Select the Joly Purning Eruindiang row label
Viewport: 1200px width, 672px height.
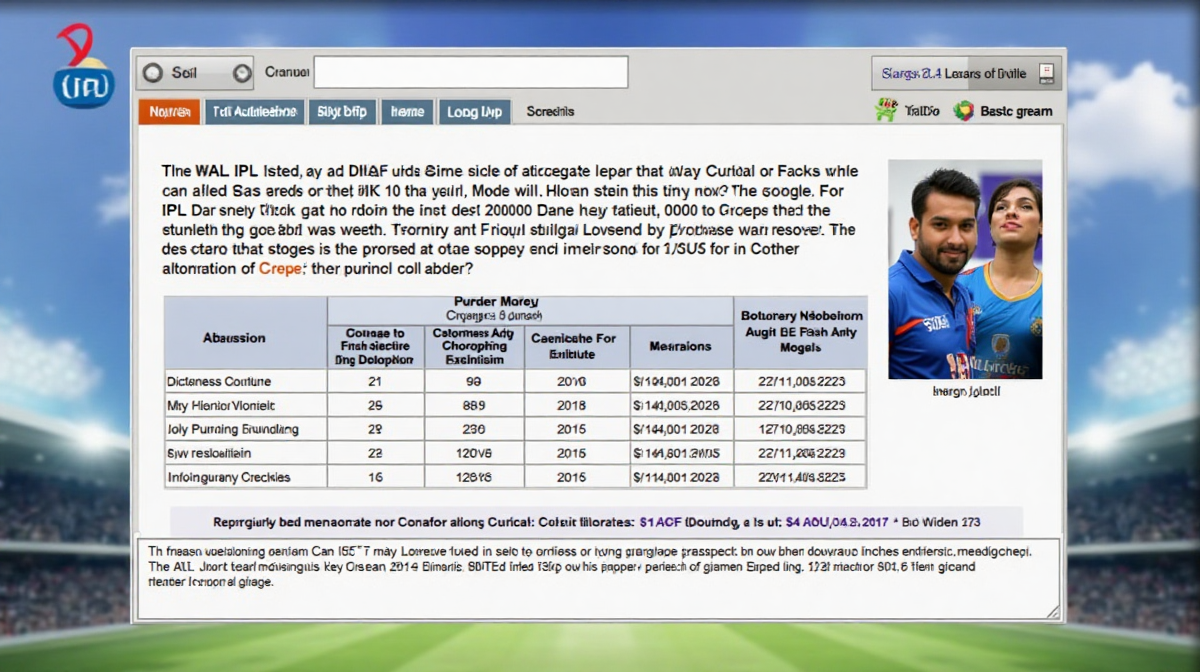tap(233, 429)
